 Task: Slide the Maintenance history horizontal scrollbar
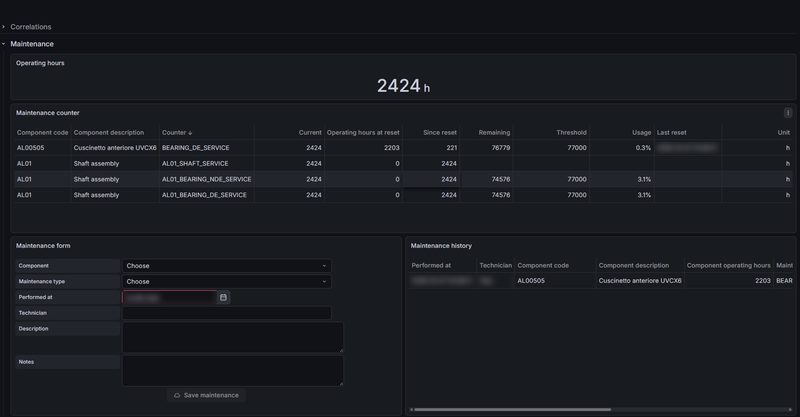(x=512, y=409)
